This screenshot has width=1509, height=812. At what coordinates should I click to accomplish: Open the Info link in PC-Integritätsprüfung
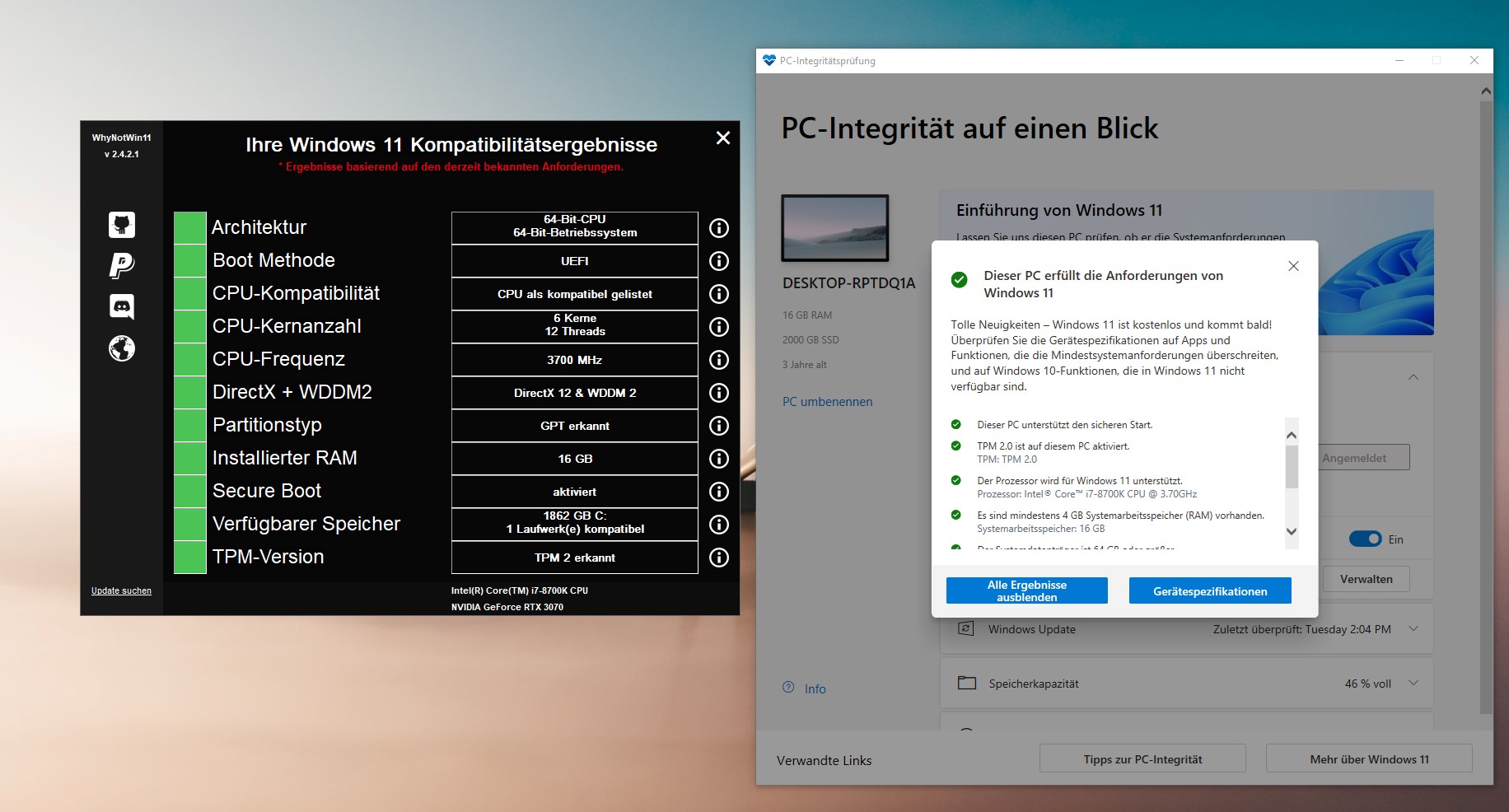(815, 688)
